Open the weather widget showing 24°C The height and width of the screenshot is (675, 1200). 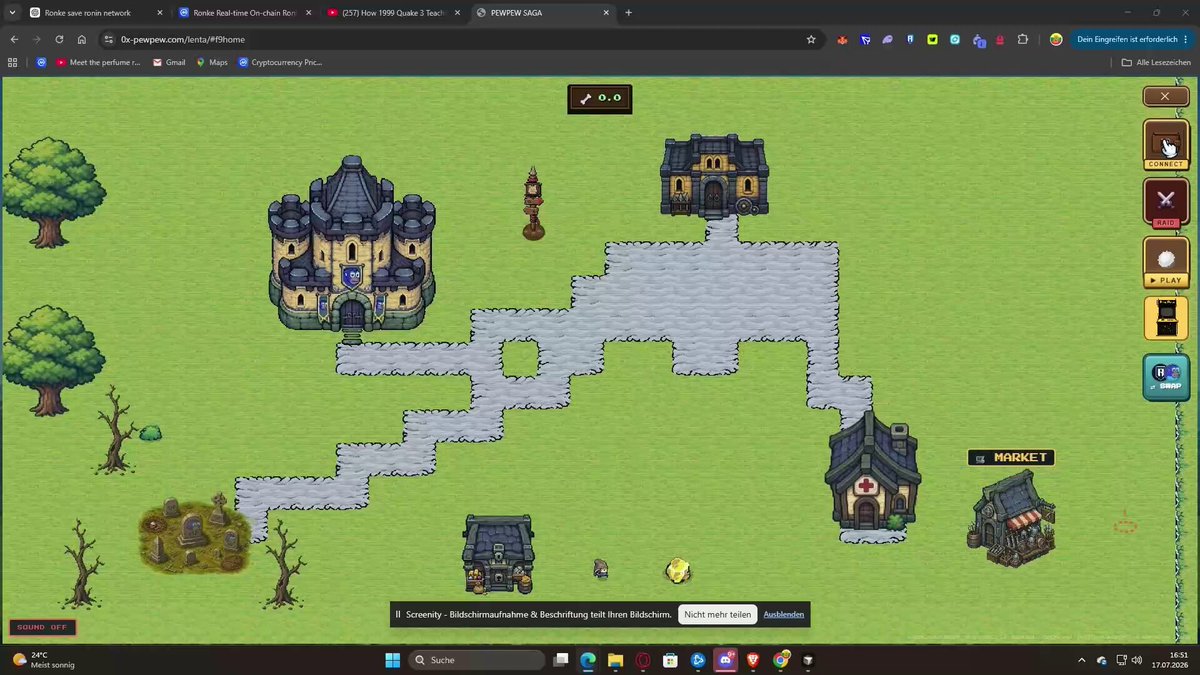[x=44, y=660]
